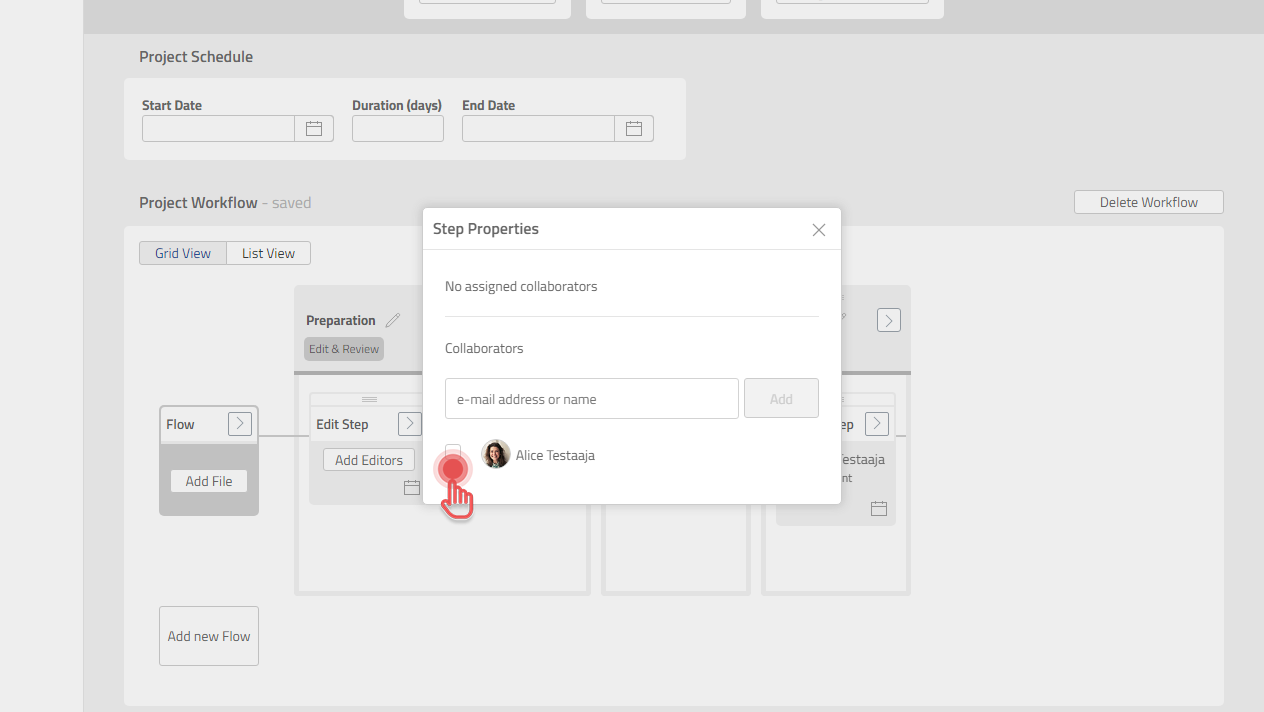Open the calendar icon inside Edit Step card
The height and width of the screenshot is (712, 1264).
tap(411, 487)
